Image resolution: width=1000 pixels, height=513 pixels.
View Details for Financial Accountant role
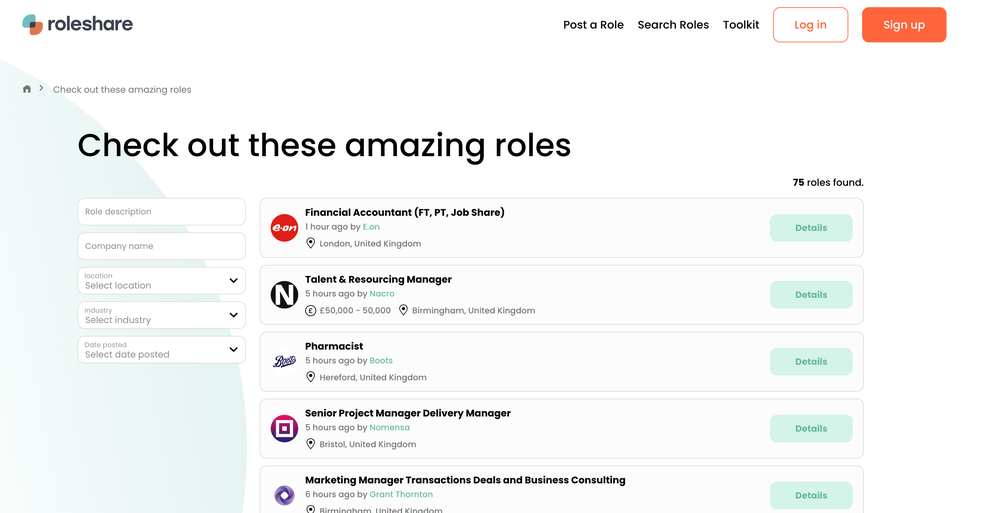[811, 228]
